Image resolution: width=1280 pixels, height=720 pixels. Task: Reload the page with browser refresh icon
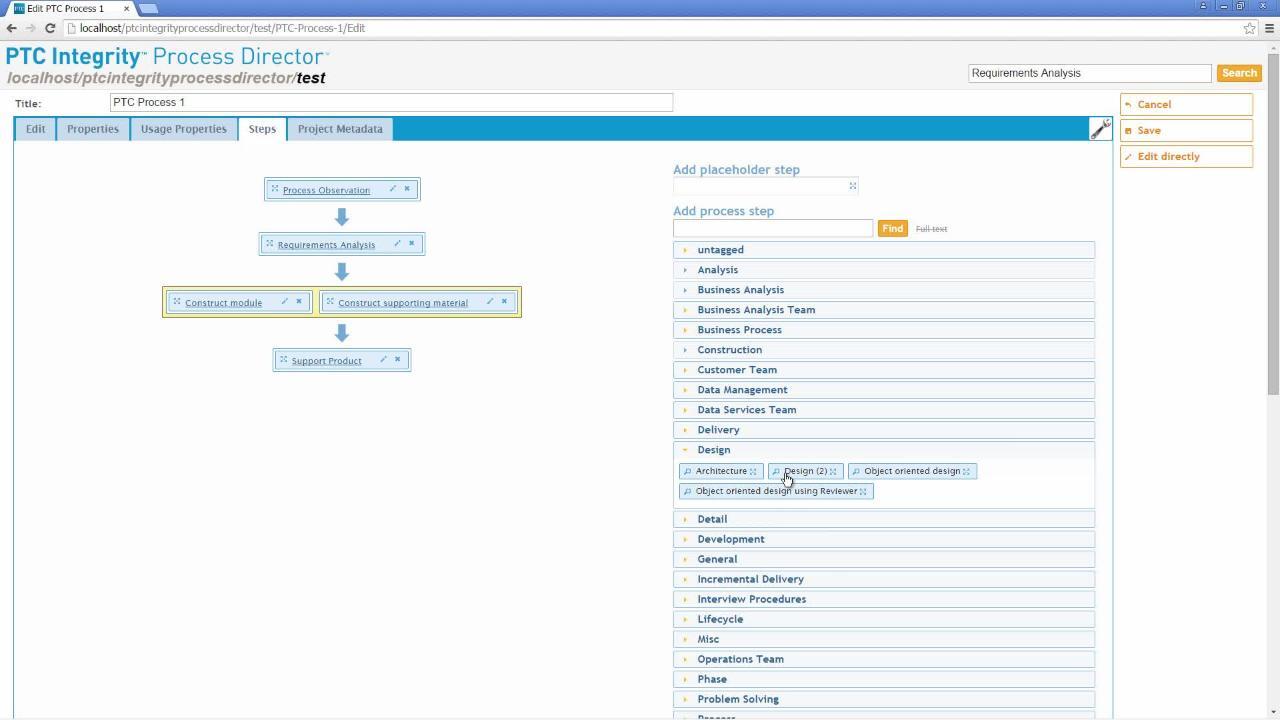(x=50, y=28)
